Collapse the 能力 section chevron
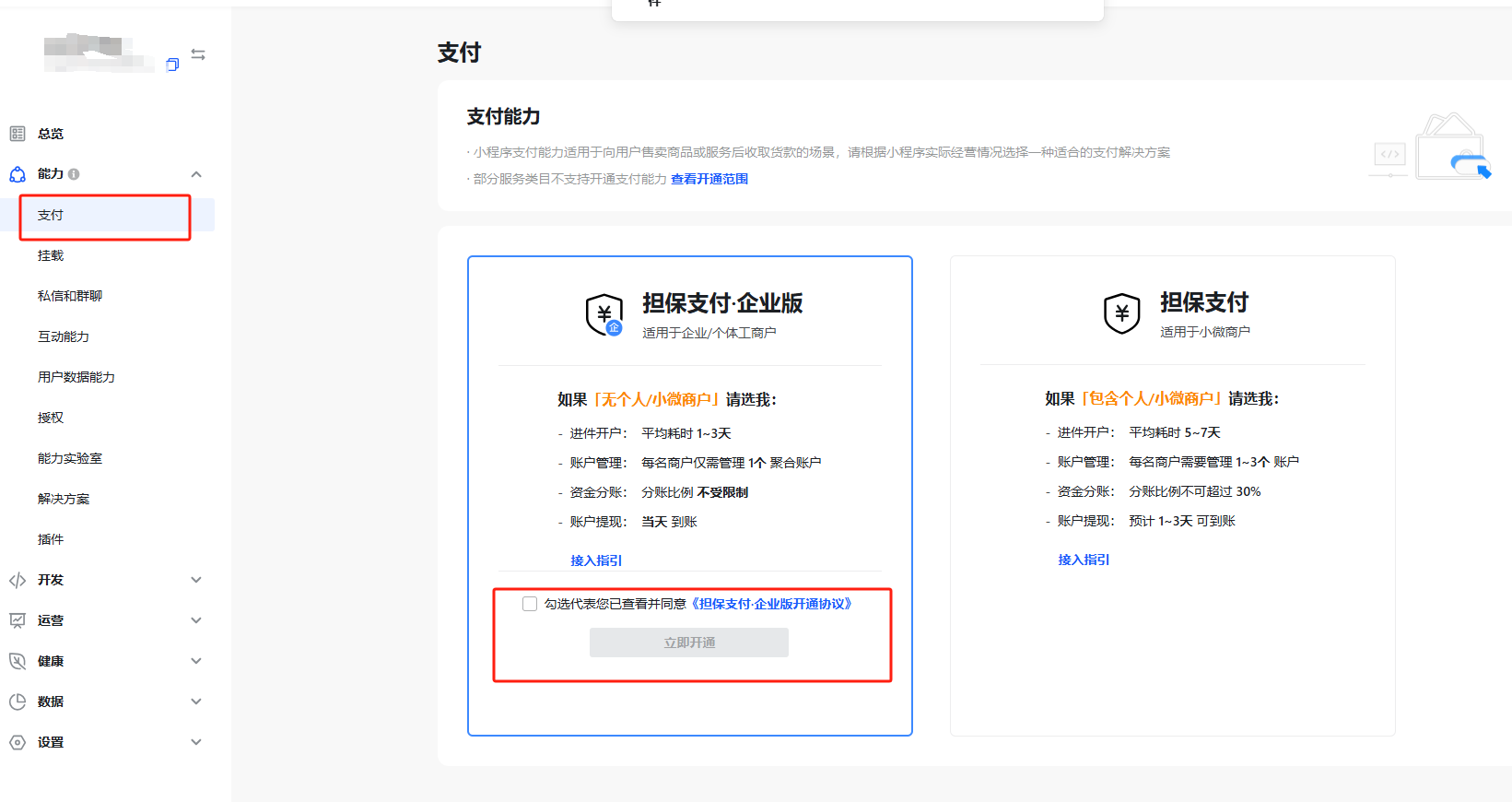 pos(196,174)
